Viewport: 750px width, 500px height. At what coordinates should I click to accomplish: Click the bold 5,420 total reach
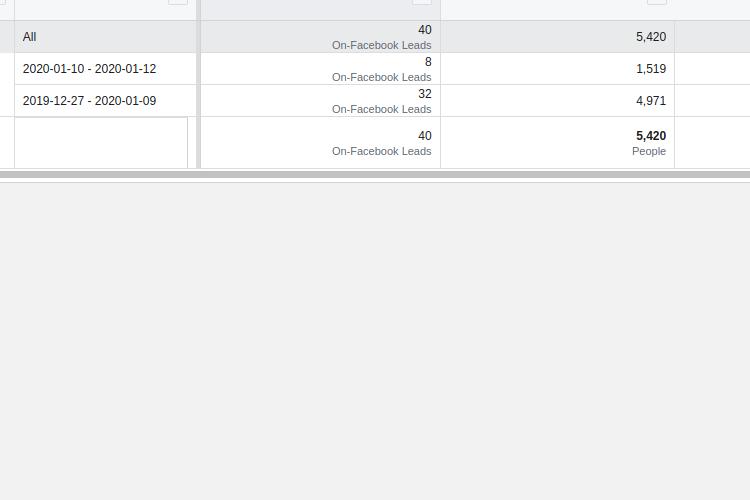(650, 136)
